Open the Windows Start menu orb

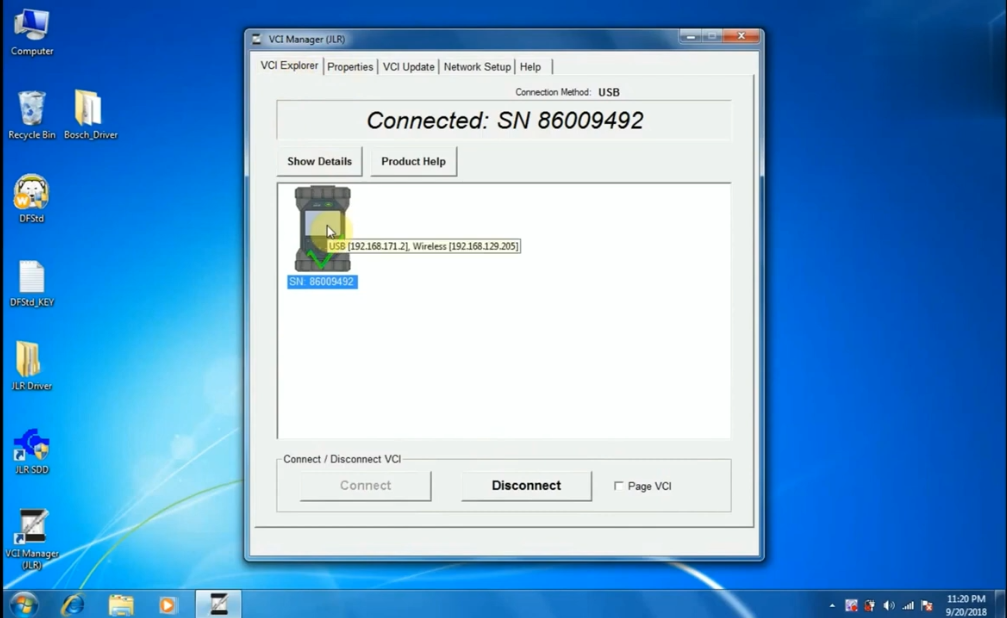(x=24, y=605)
